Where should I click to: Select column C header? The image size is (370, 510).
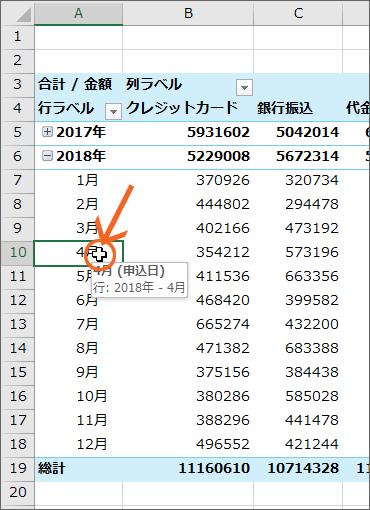pyautogui.click(x=298, y=13)
